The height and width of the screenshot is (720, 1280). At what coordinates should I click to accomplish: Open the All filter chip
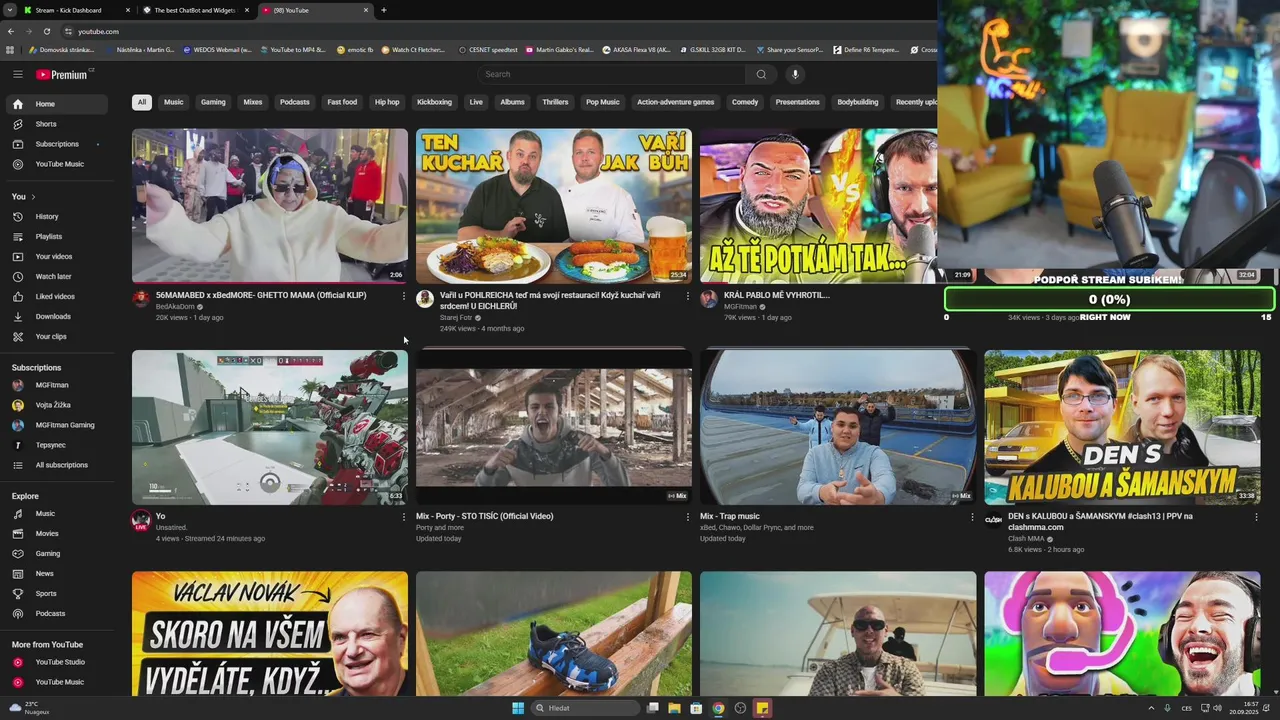point(142,102)
